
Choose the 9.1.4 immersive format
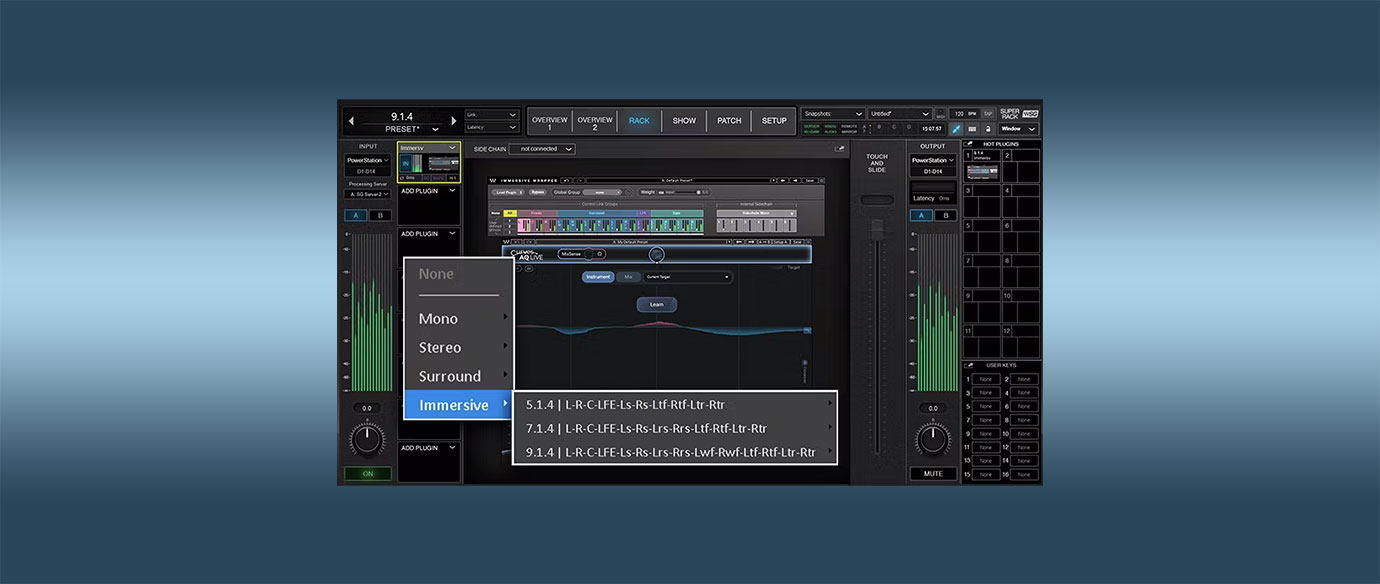(675, 452)
